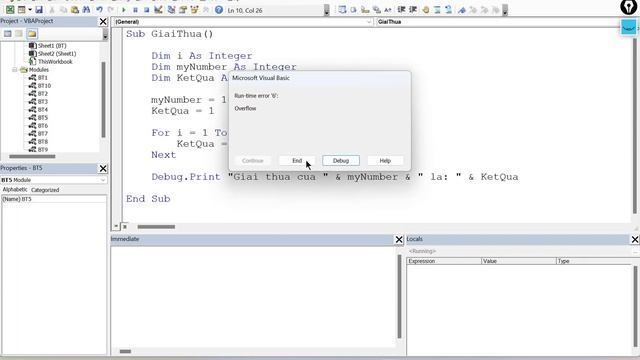Run the macro with the play icon
640x360 pixels.
124,10
